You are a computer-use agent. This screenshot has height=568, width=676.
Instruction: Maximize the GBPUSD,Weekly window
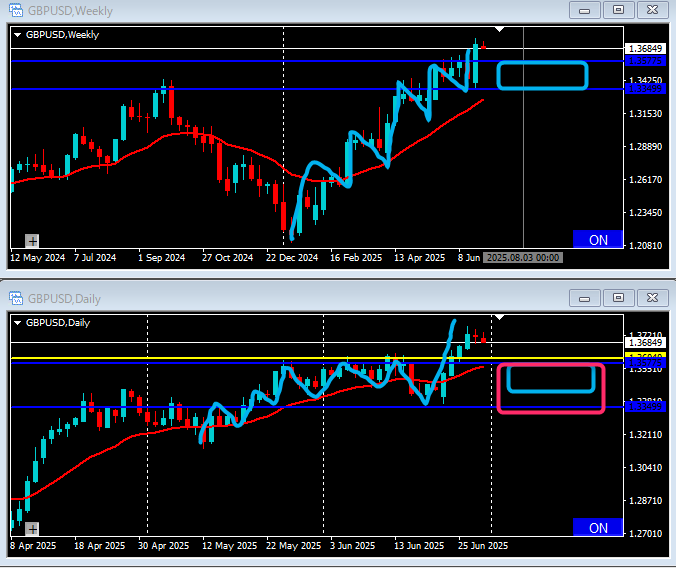click(x=618, y=10)
